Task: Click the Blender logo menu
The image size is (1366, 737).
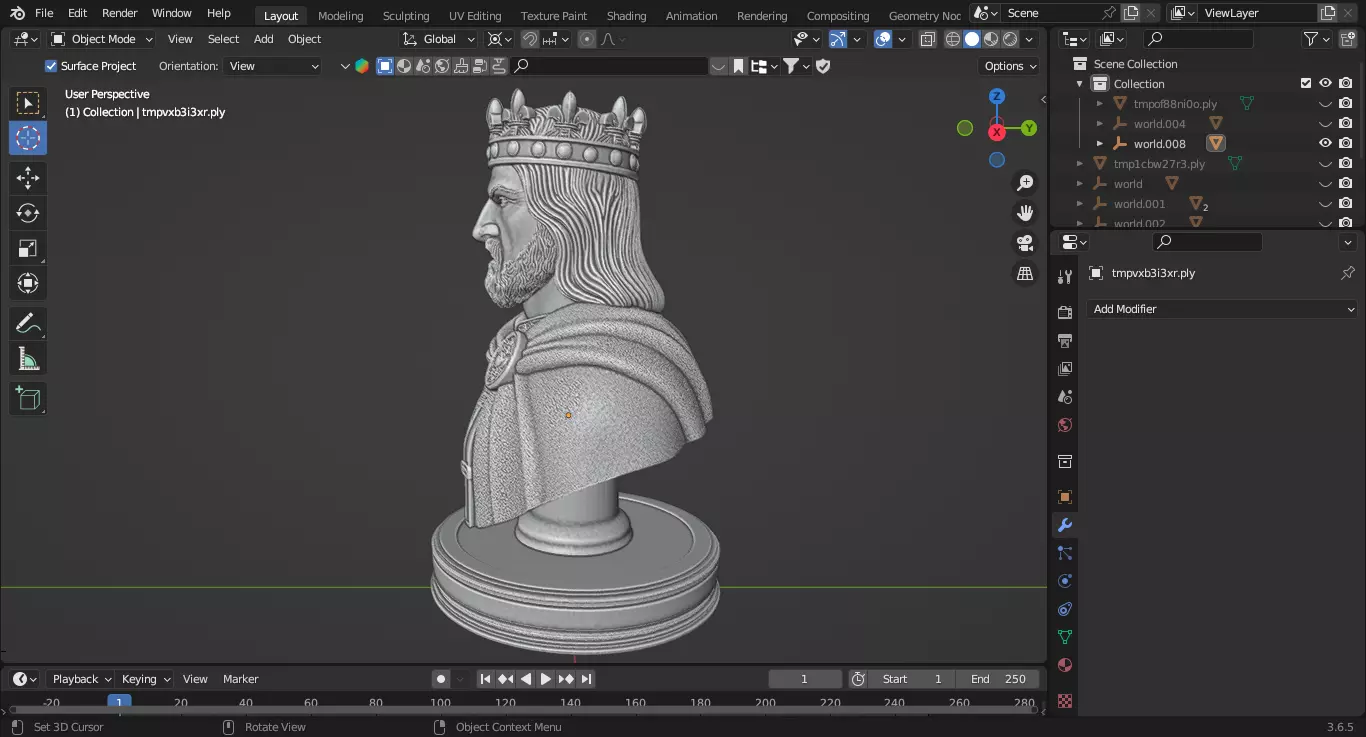Action: 17,13
